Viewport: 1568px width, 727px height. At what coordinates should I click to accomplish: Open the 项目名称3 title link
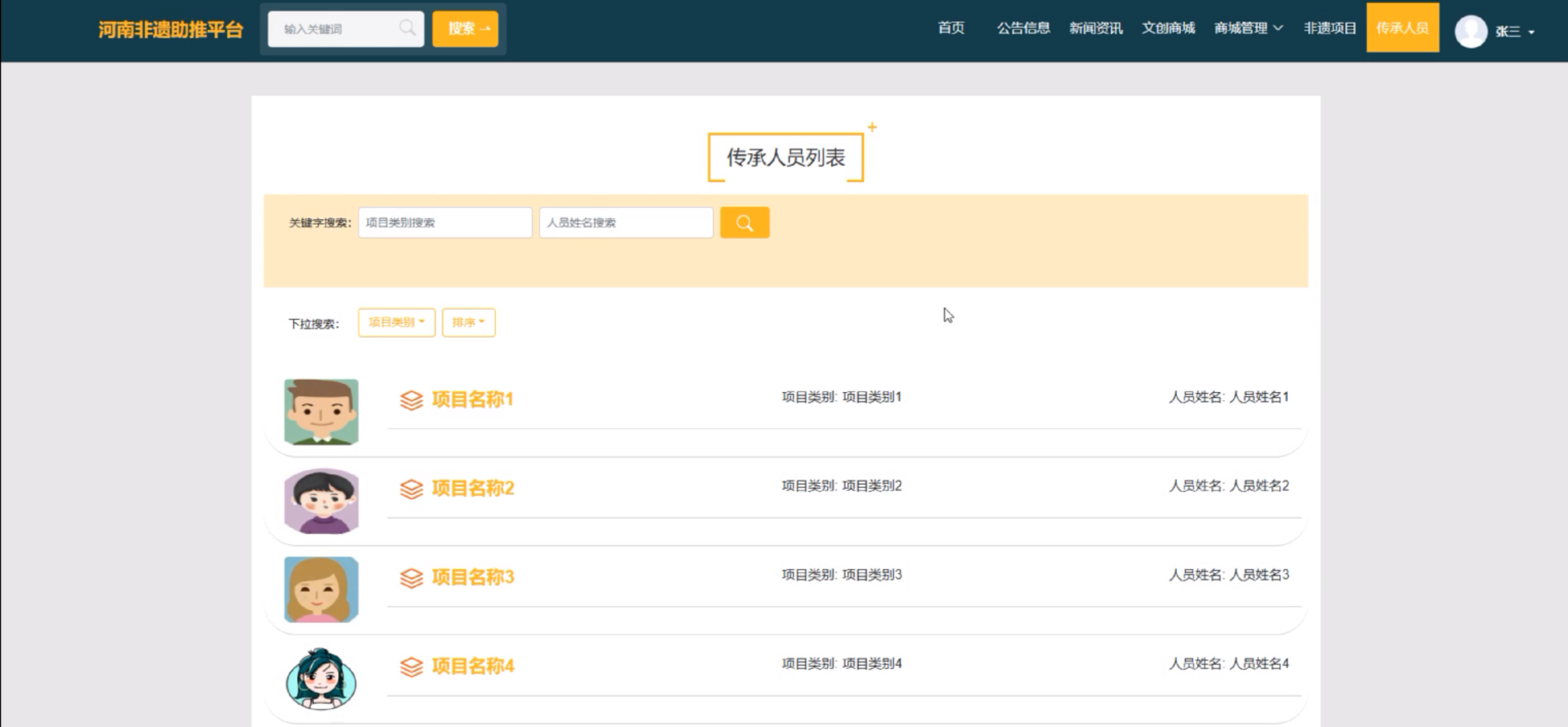[472, 577]
